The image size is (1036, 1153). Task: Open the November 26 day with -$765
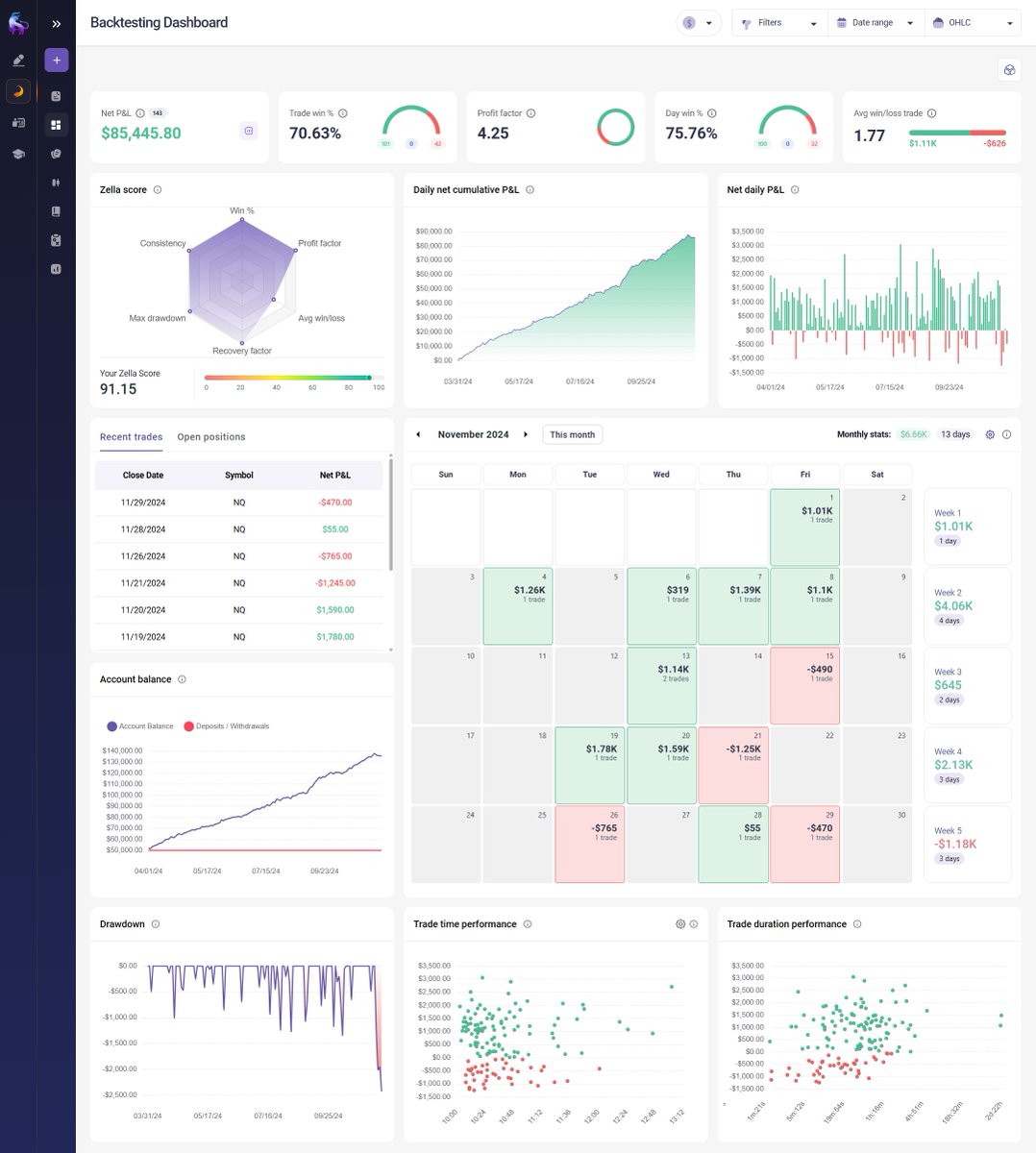tap(590, 845)
